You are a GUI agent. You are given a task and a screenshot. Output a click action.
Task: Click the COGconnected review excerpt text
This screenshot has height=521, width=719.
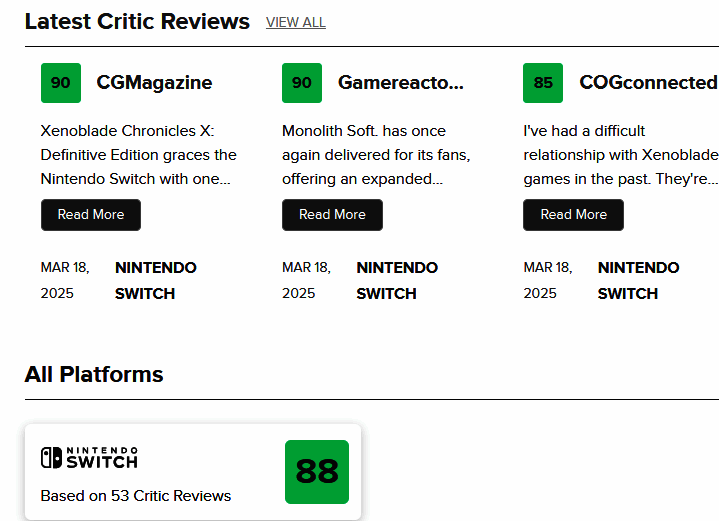(x=620, y=155)
